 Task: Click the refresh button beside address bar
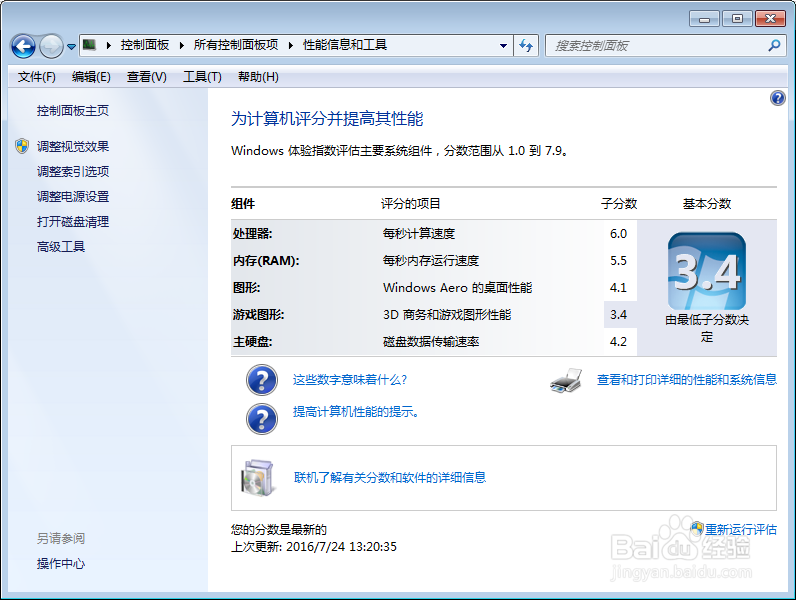[x=526, y=46]
